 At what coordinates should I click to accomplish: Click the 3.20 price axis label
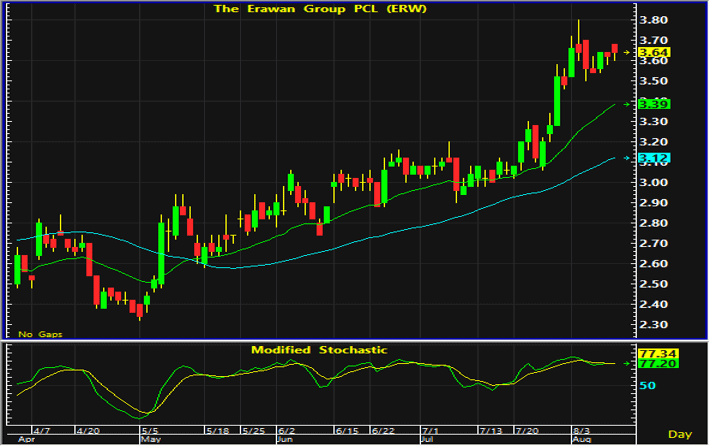tap(653, 142)
